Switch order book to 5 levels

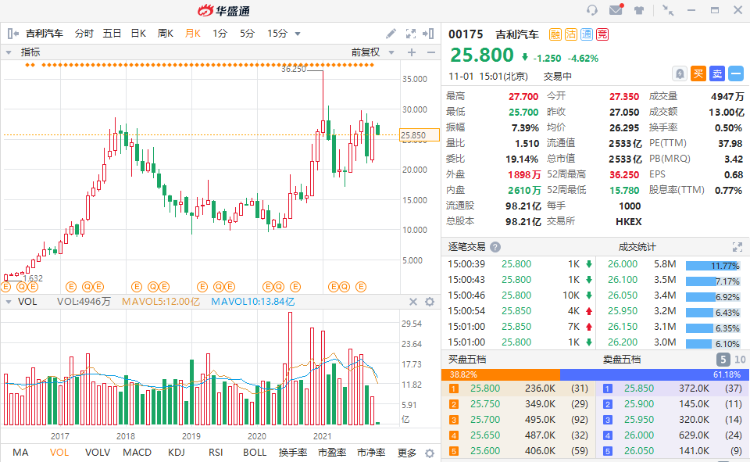[x=723, y=359]
